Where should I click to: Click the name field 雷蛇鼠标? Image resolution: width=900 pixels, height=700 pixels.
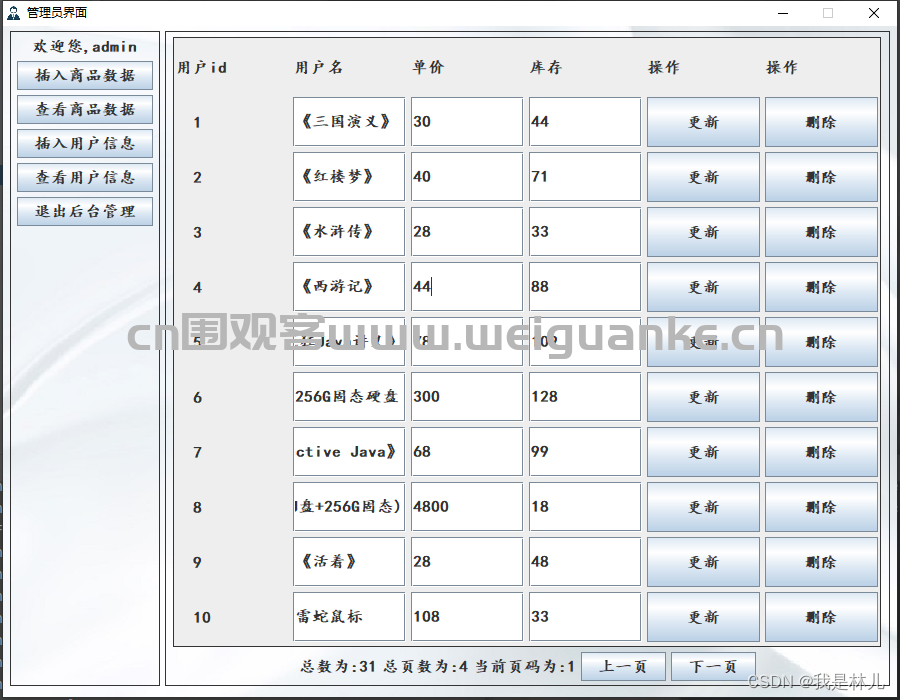[349, 617]
